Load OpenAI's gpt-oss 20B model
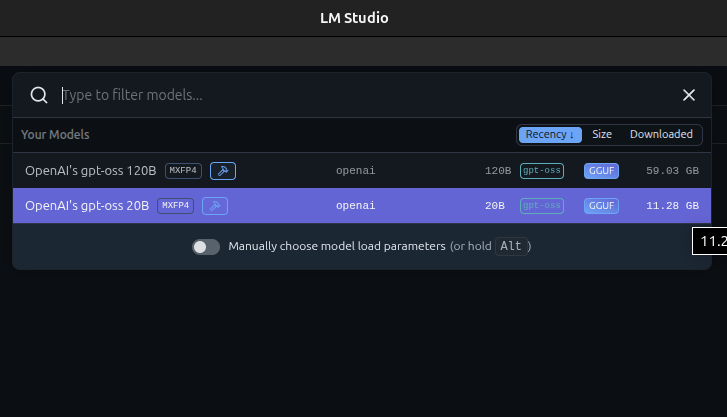 coord(87,206)
